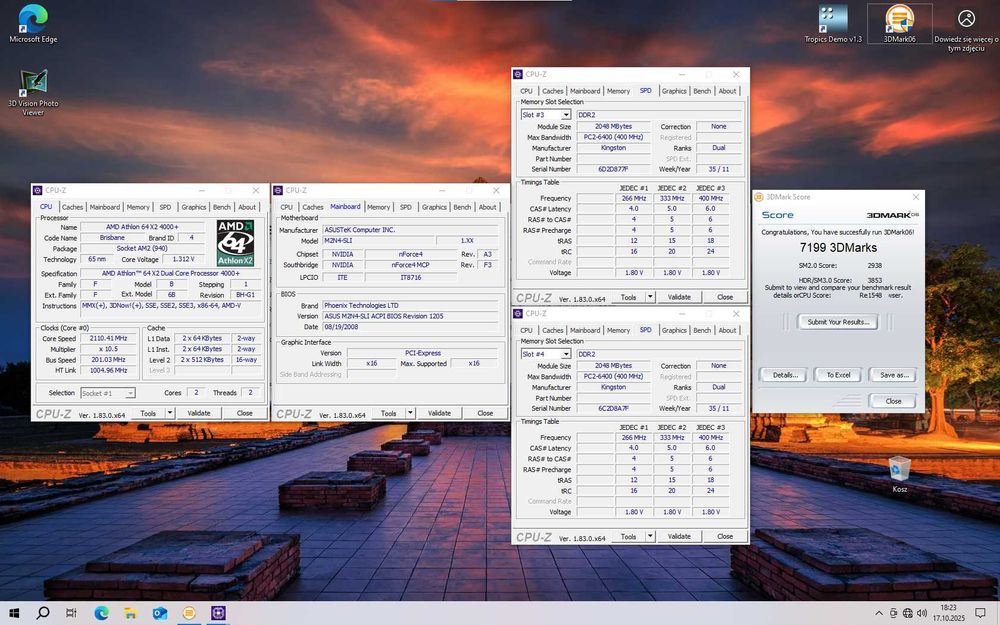Select the Core Voltage 1.312 V value
This screenshot has width=1000, height=625.
point(184,260)
